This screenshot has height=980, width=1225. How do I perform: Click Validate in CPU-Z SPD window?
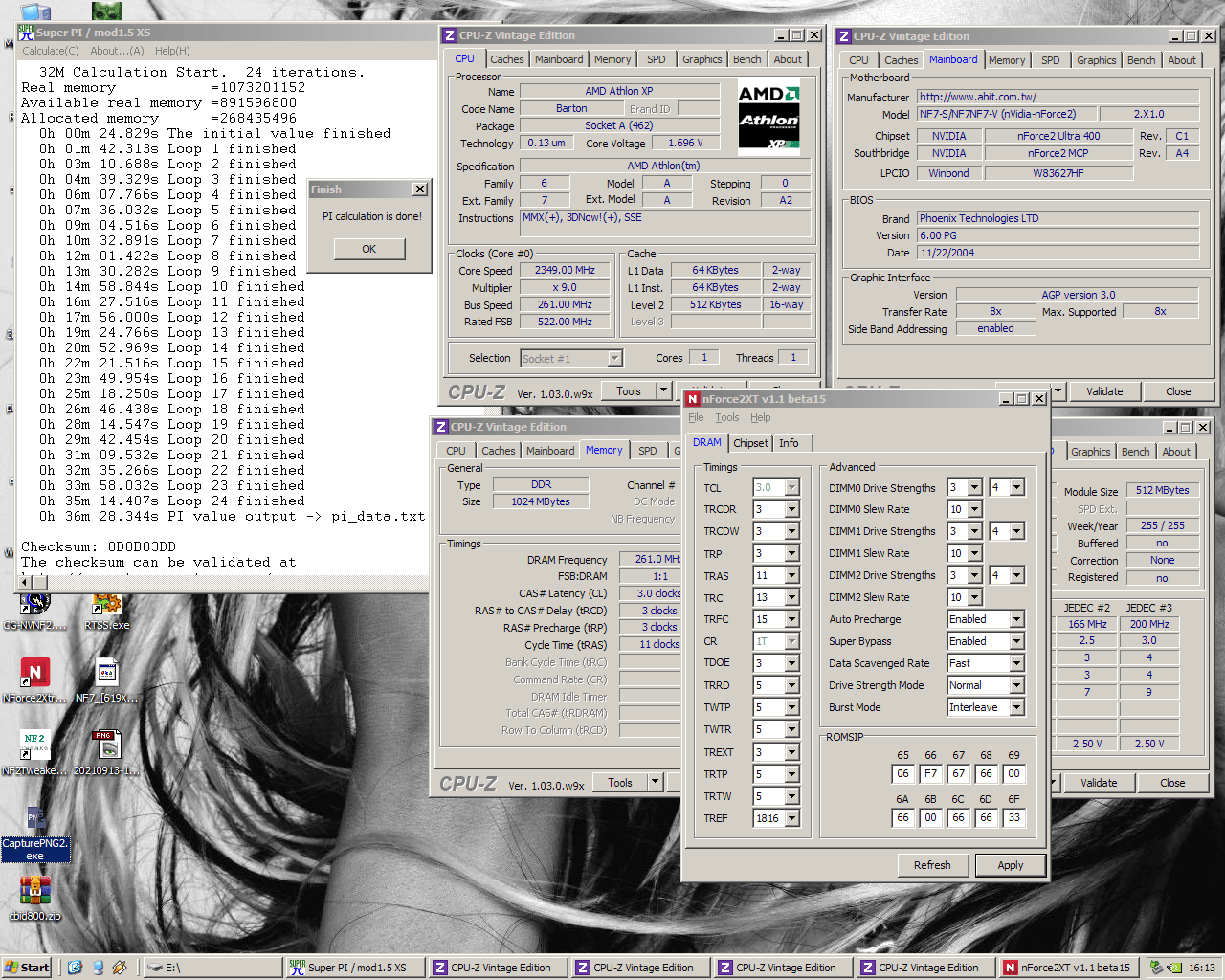[x=1099, y=783]
